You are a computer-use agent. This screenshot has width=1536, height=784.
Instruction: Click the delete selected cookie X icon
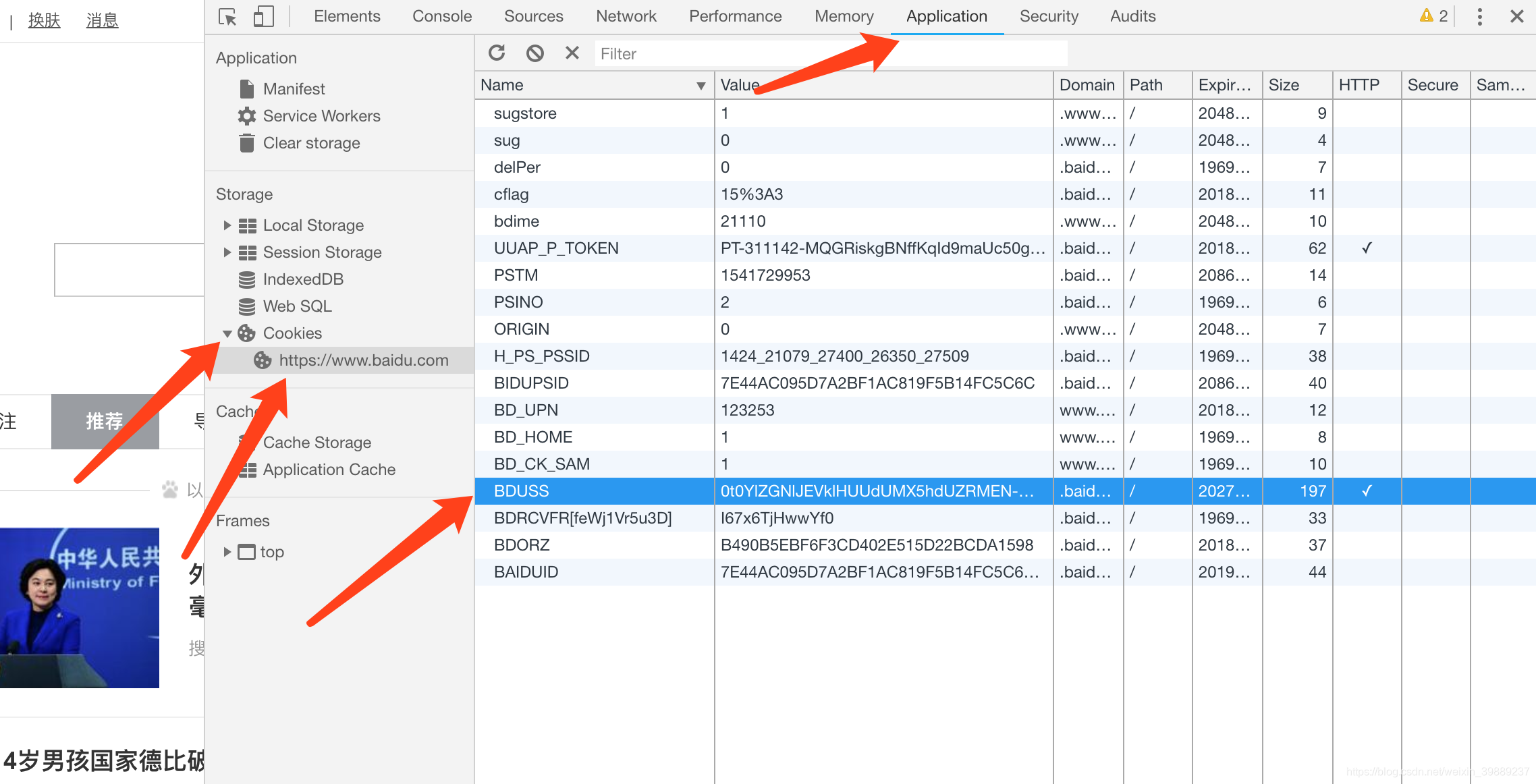[572, 53]
